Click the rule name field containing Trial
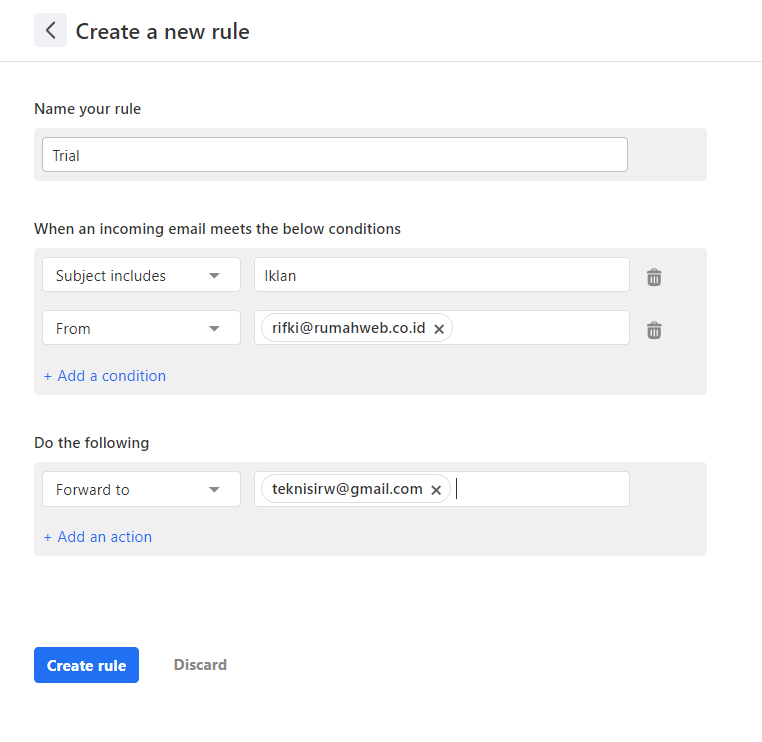The image size is (762, 742). click(335, 155)
